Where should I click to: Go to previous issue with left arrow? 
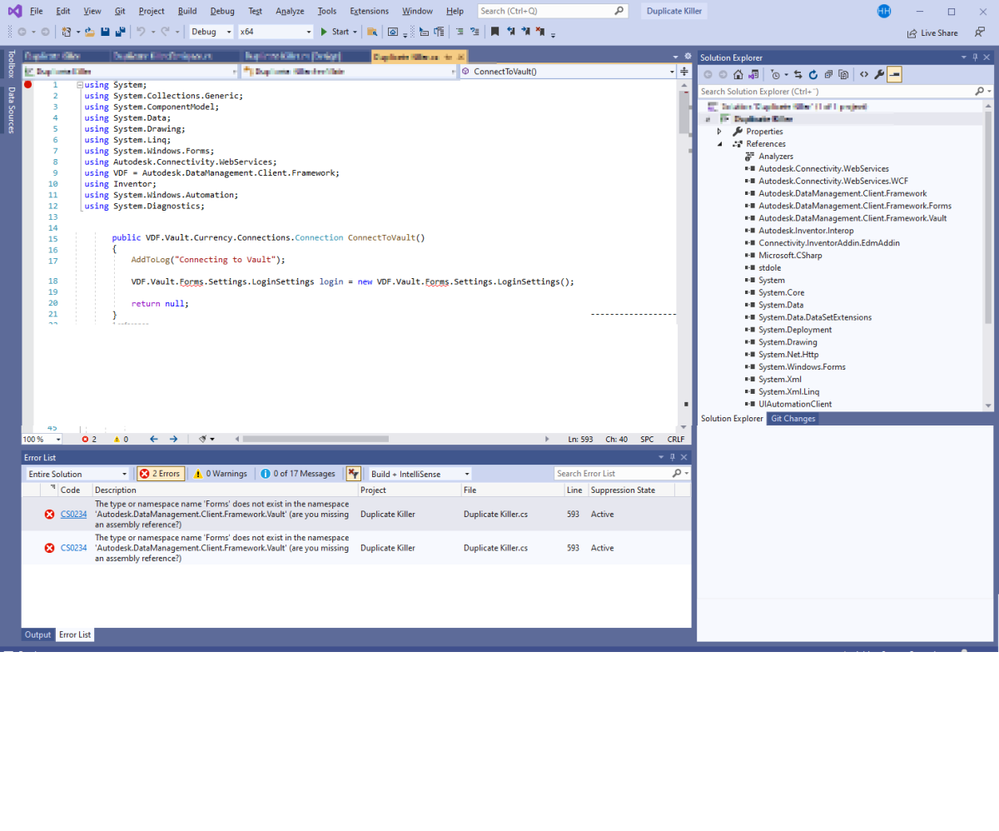pos(154,439)
